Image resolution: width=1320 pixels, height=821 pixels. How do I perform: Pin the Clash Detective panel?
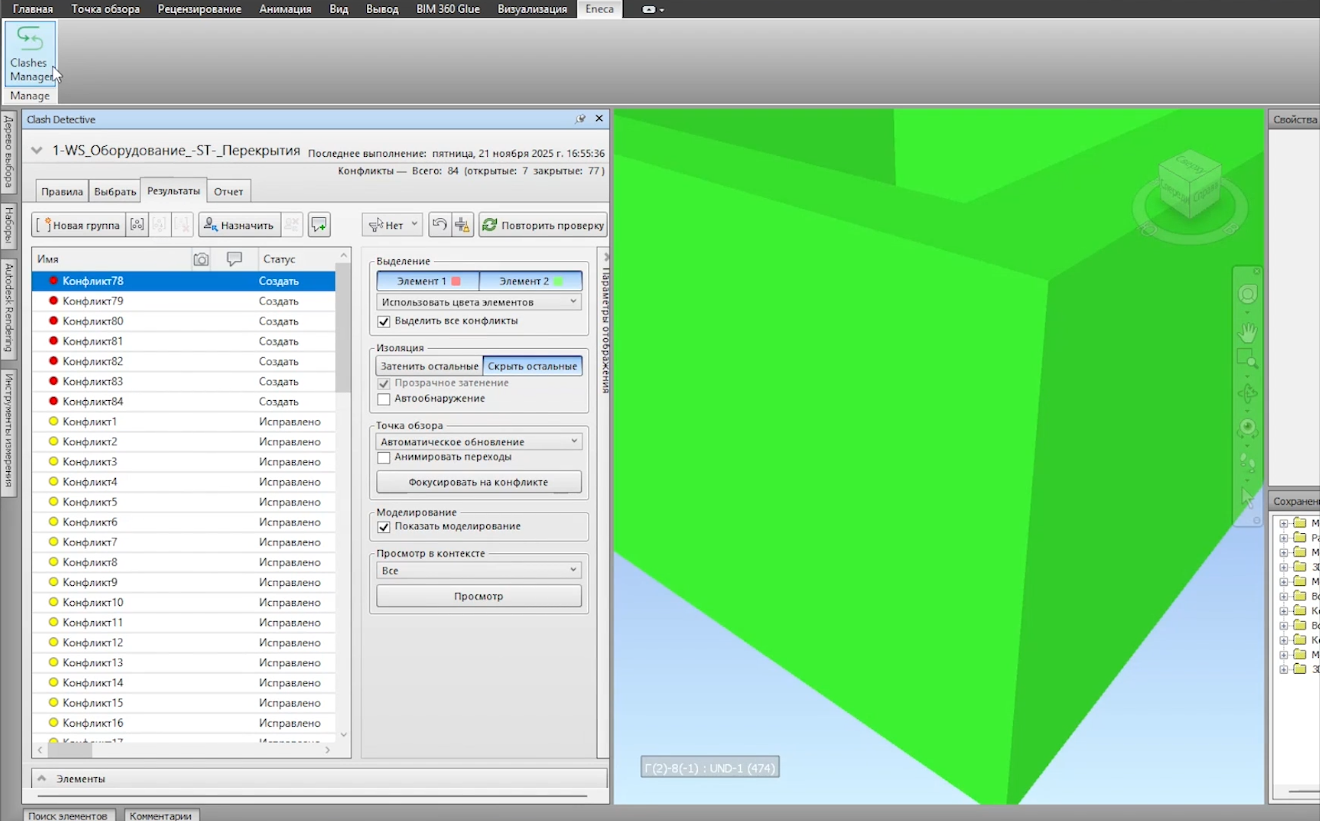tap(580, 119)
